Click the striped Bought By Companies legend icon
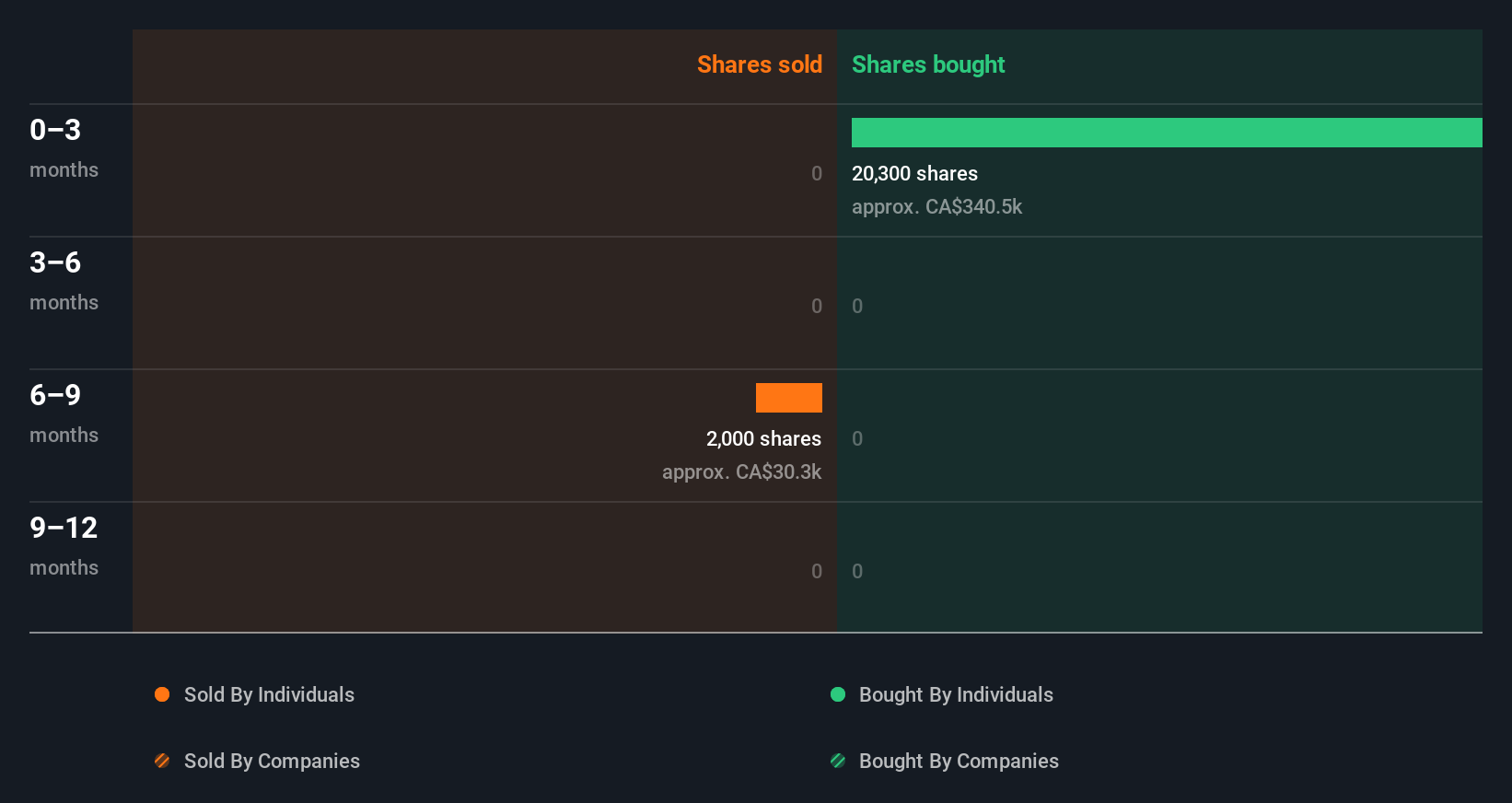 pyautogui.click(x=838, y=761)
